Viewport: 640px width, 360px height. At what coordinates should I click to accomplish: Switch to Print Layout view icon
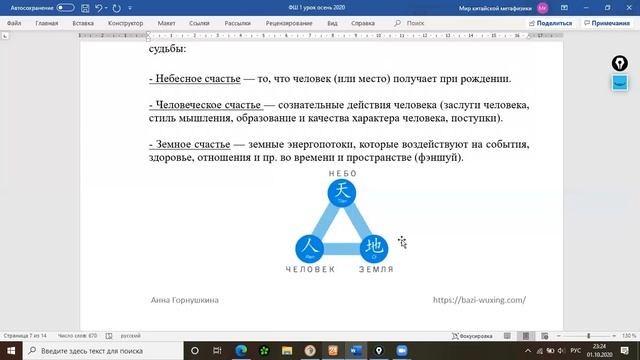coord(526,336)
